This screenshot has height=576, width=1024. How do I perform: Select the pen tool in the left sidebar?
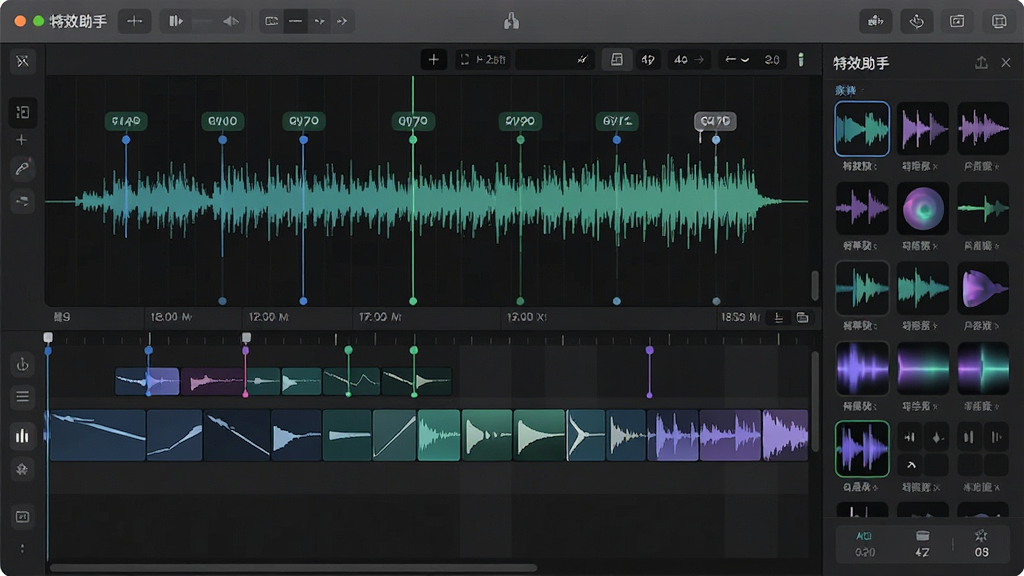[22, 169]
